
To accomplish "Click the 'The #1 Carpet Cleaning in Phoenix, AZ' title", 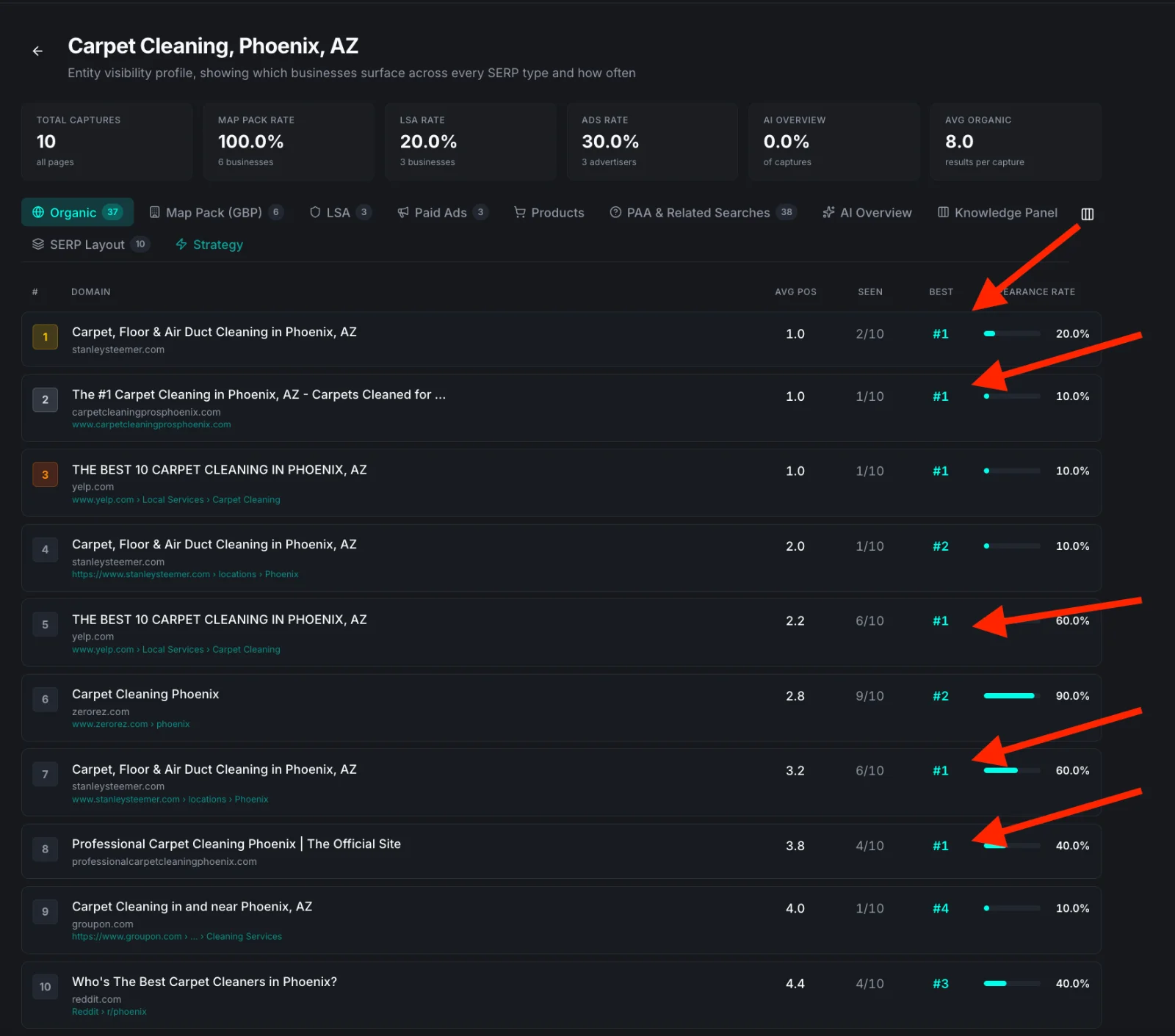I will [258, 394].
